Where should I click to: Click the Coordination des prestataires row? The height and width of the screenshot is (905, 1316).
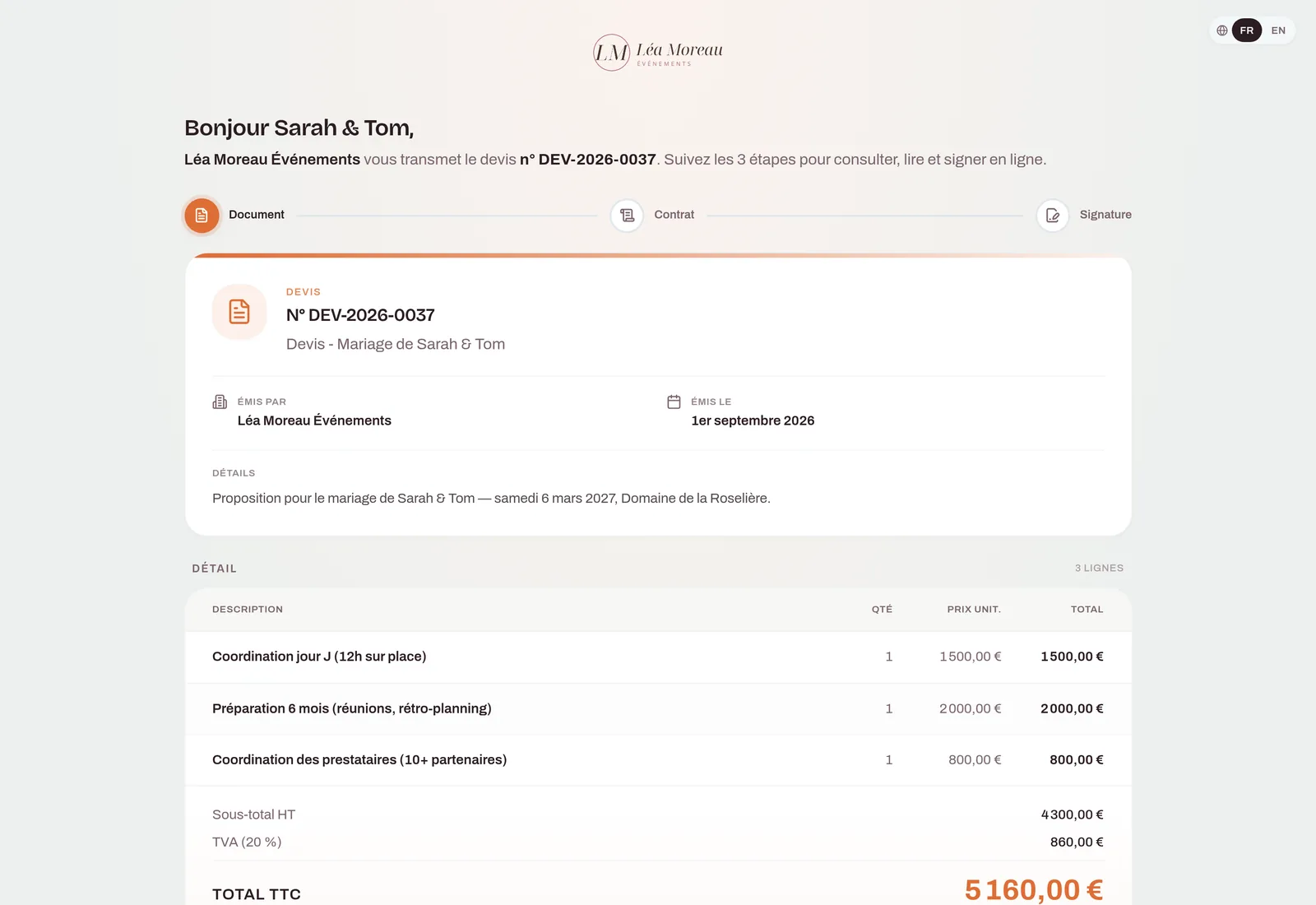pos(658,760)
